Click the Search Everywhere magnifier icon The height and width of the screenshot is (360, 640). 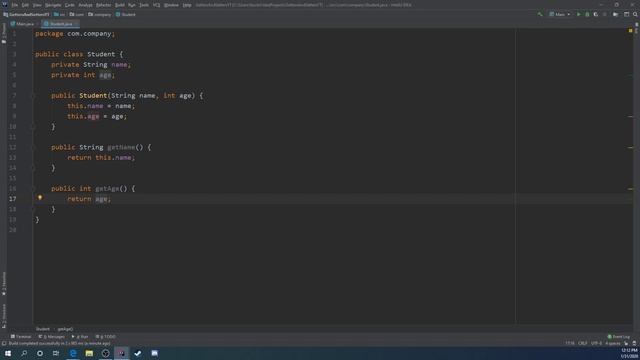636,14
